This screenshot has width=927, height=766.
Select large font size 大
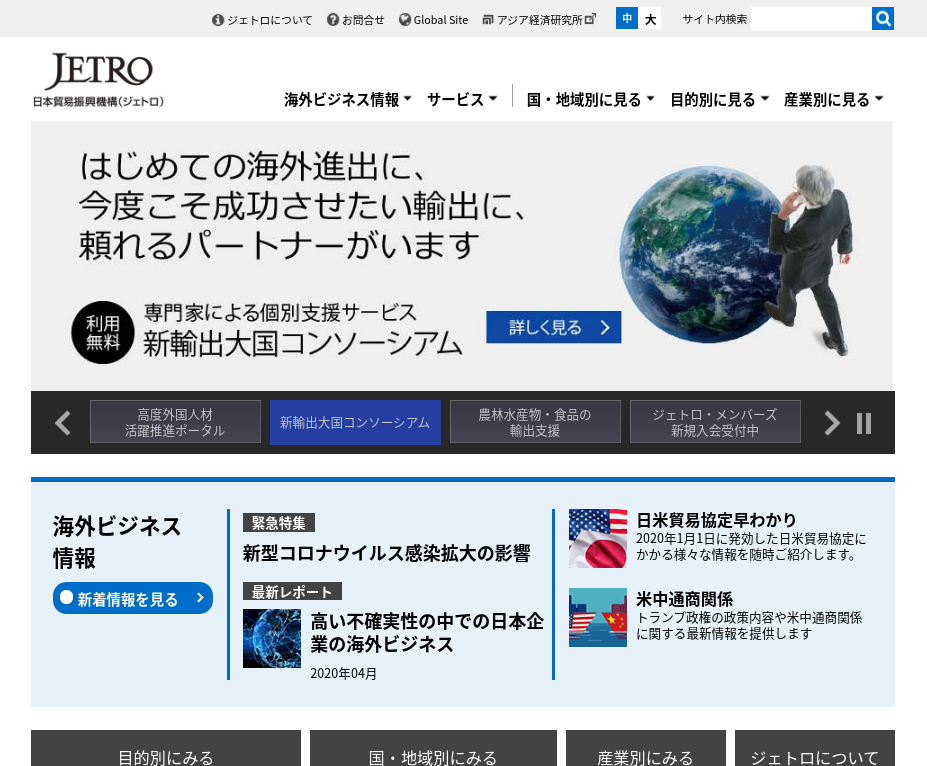pos(650,18)
